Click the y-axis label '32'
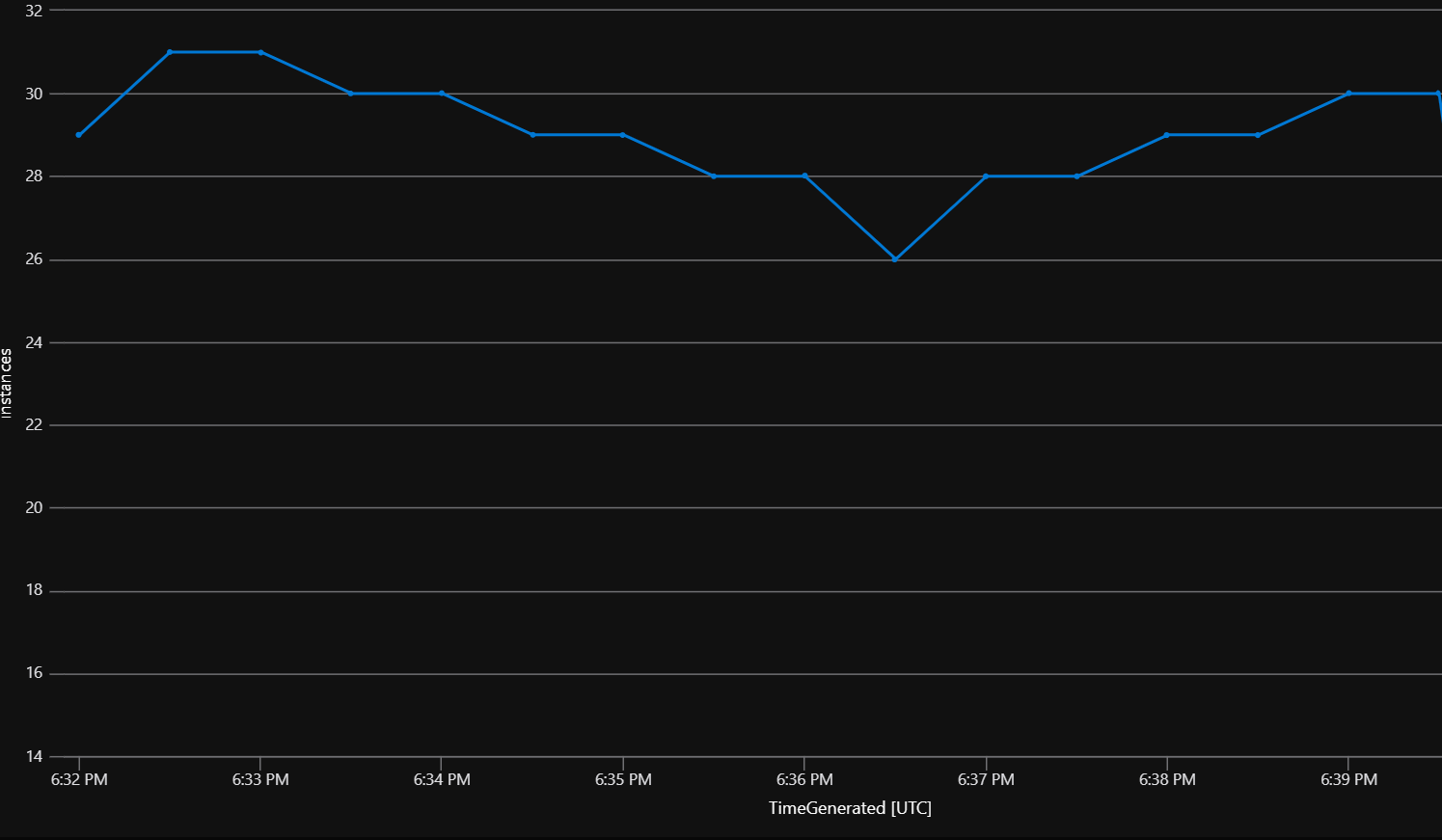 tap(34, 11)
